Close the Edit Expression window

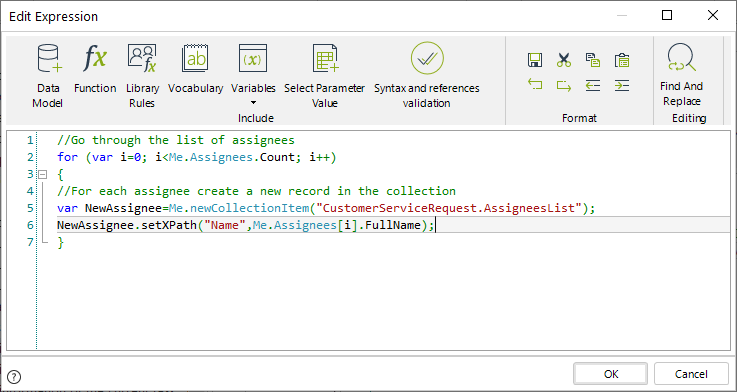pyautogui.click(x=713, y=16)
